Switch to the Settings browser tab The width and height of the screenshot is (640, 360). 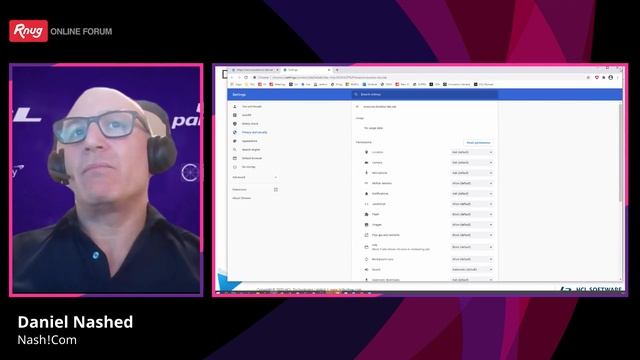pos(307,70)
